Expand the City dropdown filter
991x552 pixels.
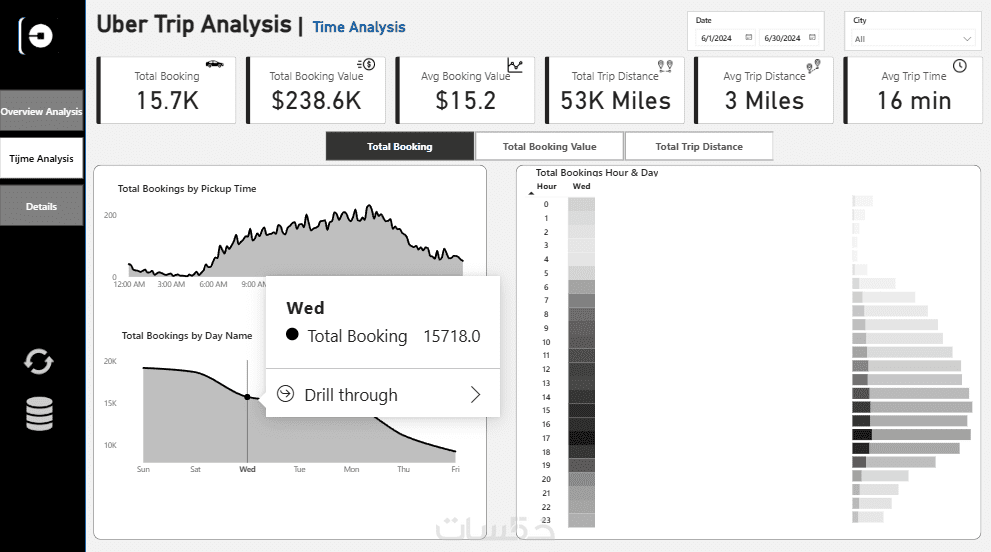pyautogui.click(x=966, y=39)
